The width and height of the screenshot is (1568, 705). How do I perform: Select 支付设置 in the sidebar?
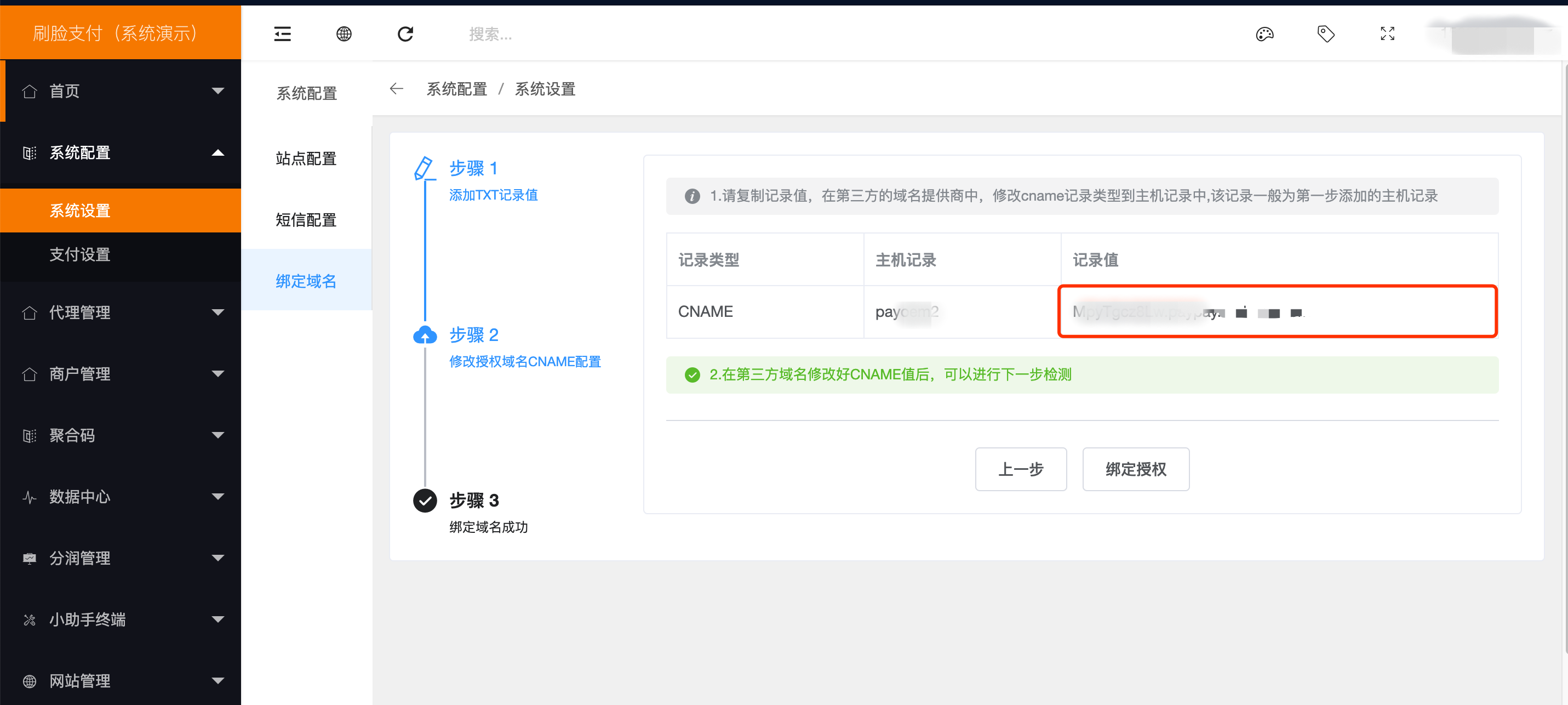(x=121, y=254)
